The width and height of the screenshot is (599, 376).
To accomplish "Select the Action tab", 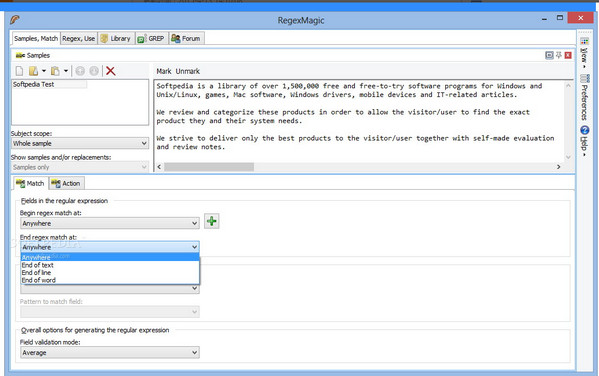I will click(x=66, y=183).
